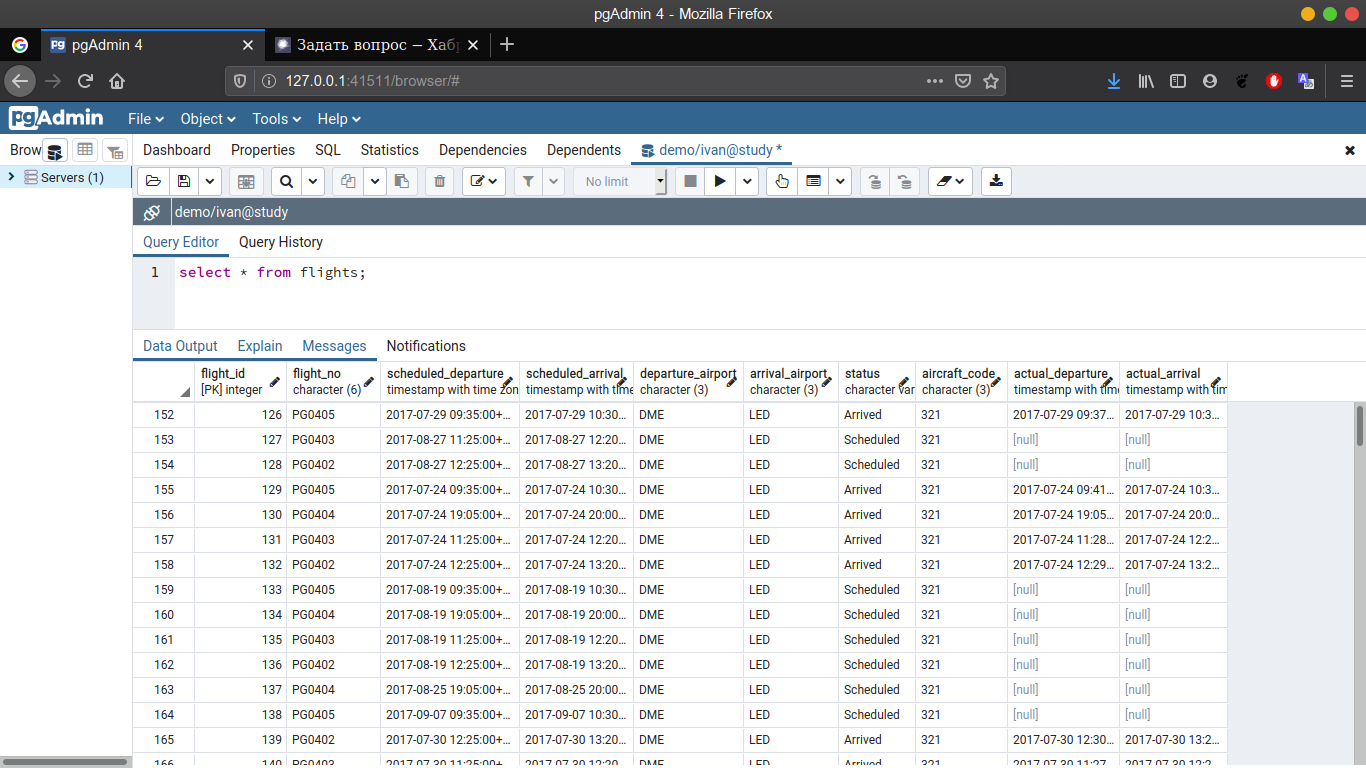The width and height of the screenshot is (1366, 768).
Task: Click the Explain Analyze icon
Action: coord(813,181)
